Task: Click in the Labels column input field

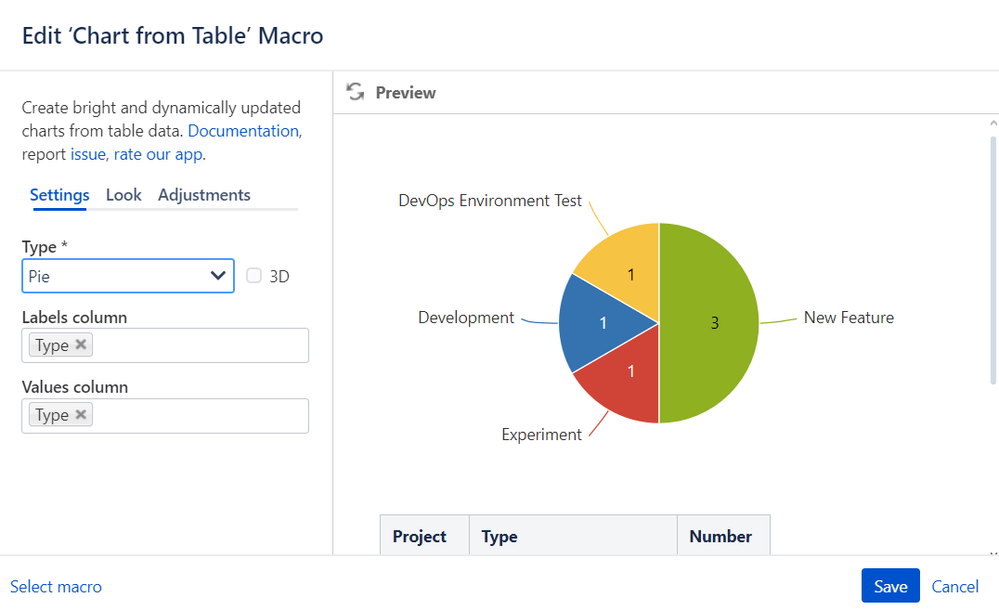Action: click(x=200, y=345)
